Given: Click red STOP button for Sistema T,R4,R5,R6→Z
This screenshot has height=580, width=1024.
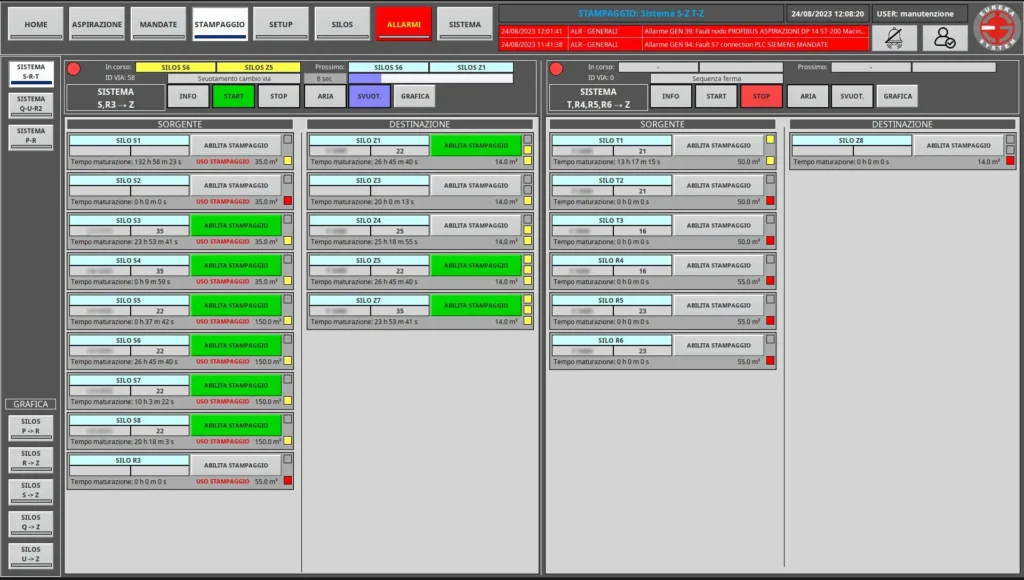Looking at the screenshot, I should coord(761,96).
